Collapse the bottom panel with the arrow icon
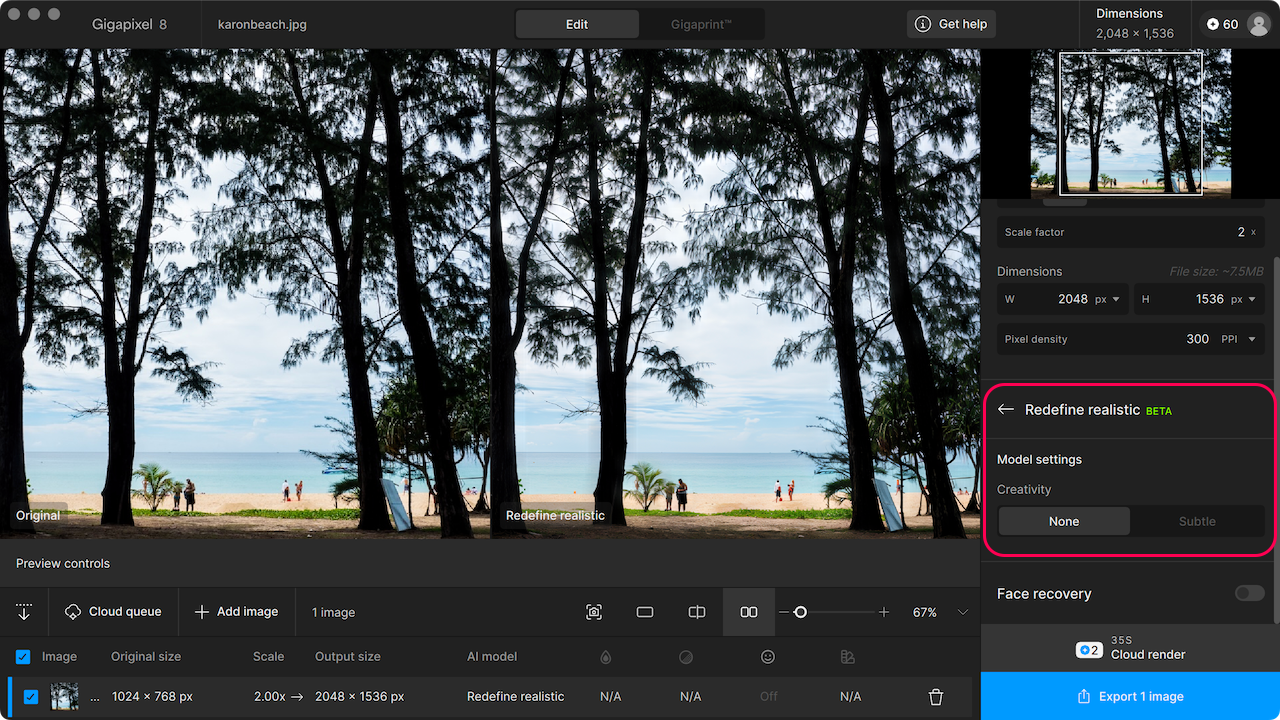Screen dimensions: 1280x720 pos(24,612)
